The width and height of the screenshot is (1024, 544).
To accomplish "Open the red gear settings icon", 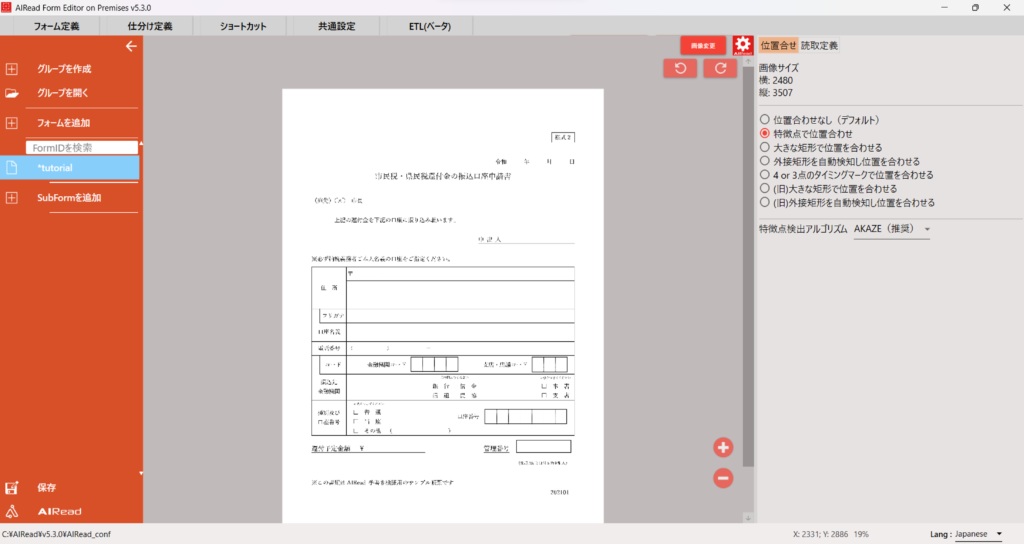I will pos(742,46).
